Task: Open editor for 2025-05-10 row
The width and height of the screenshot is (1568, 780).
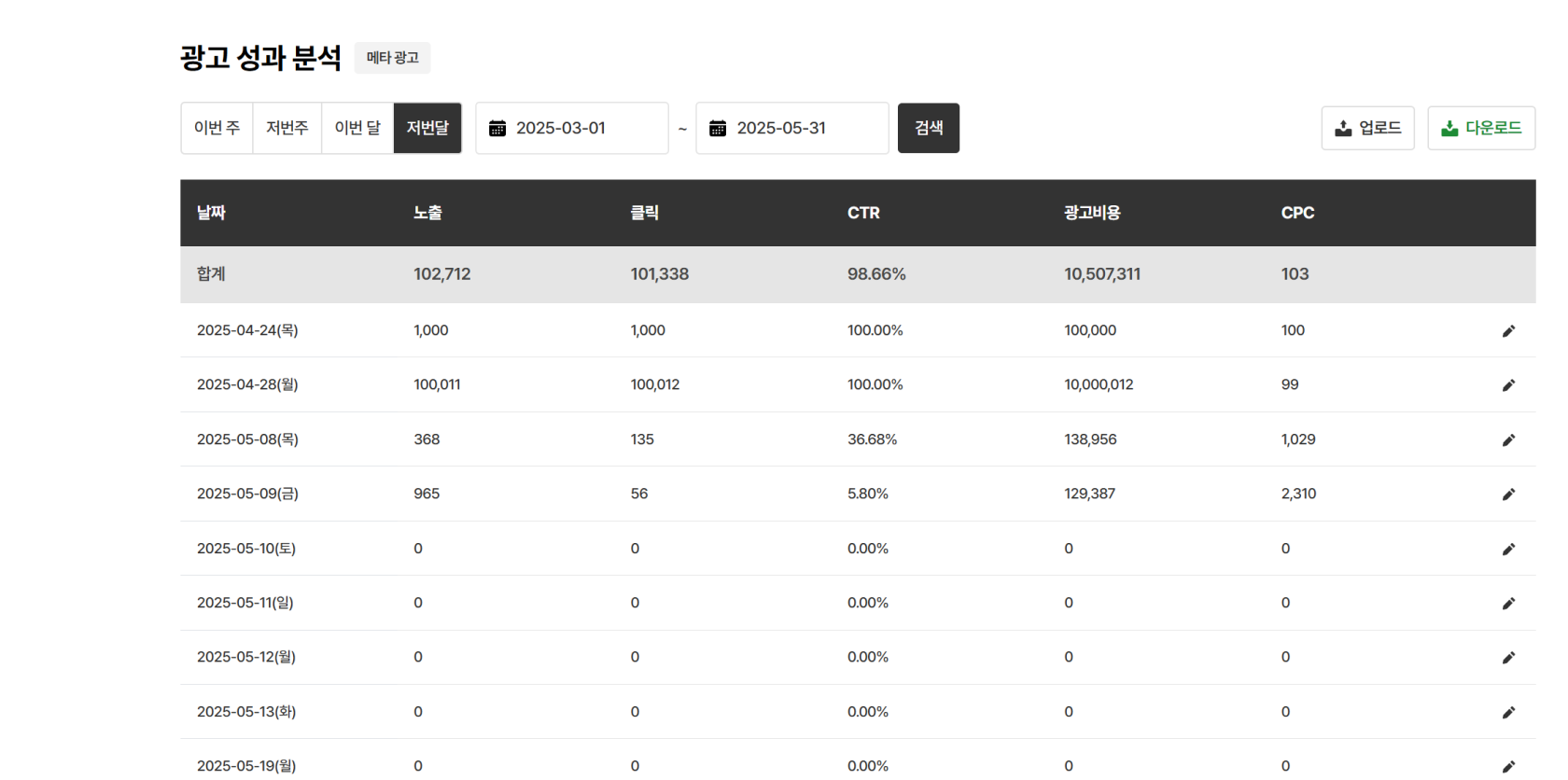Action: (1508, 550)
